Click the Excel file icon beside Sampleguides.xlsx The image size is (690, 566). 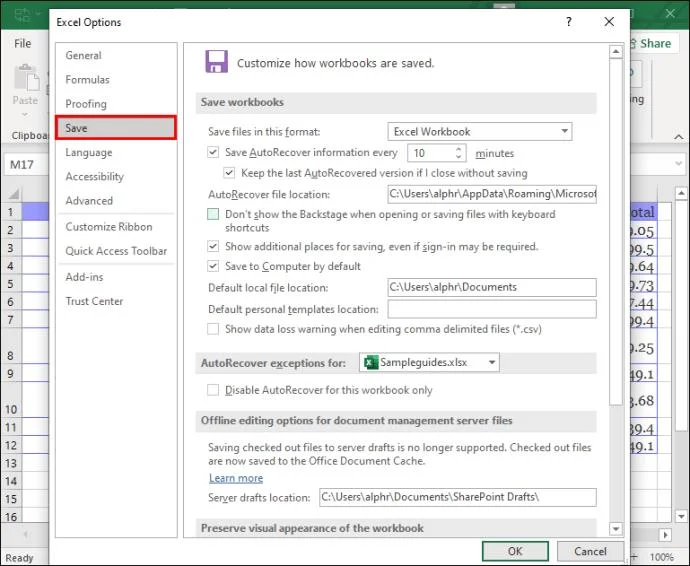pos(371,363)
